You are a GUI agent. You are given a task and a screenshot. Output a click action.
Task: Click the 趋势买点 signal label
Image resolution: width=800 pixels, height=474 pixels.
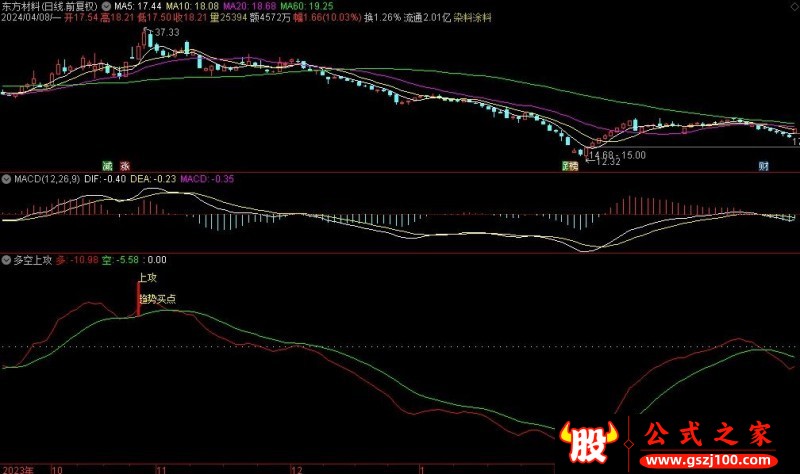click(158, 299)
